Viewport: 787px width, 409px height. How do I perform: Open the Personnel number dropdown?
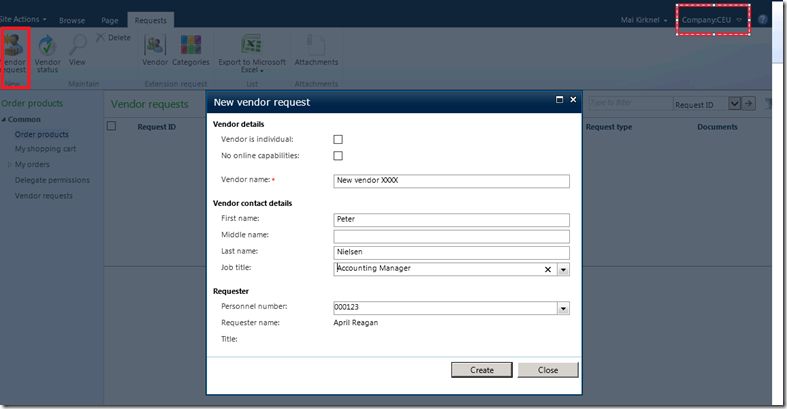[563, 308]
